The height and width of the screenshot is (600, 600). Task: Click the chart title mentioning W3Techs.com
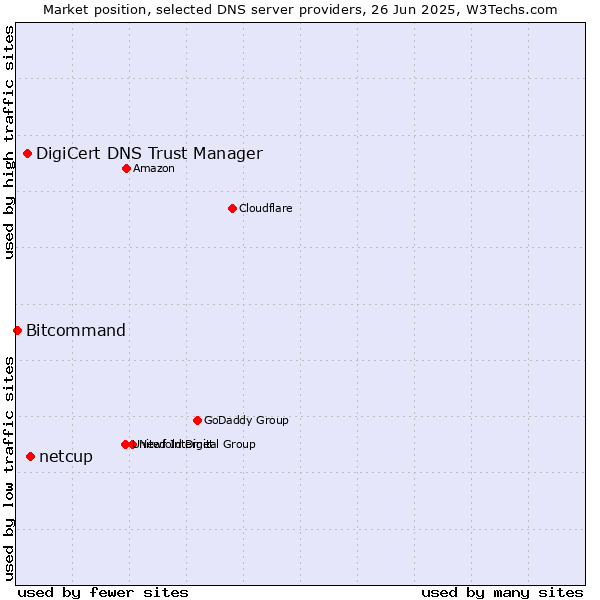[300, 10]
